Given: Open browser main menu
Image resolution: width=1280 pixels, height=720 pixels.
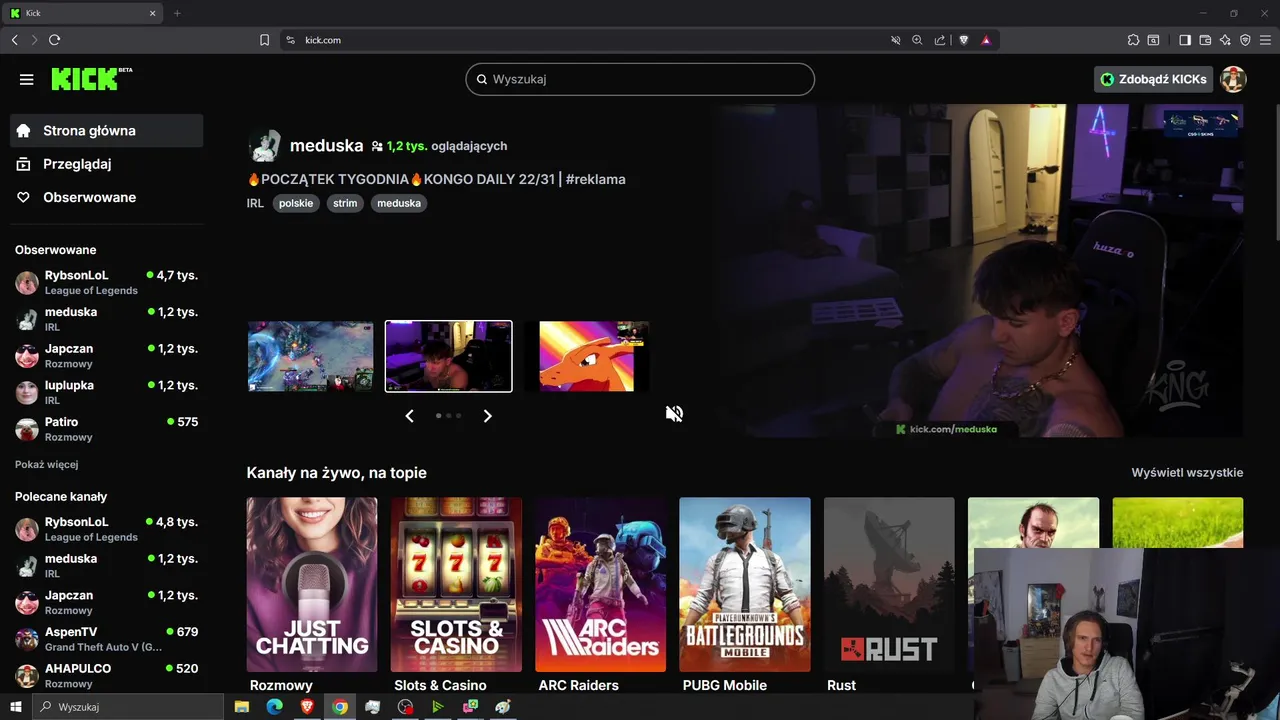Looking at the screenshot, I should 1266,40.
